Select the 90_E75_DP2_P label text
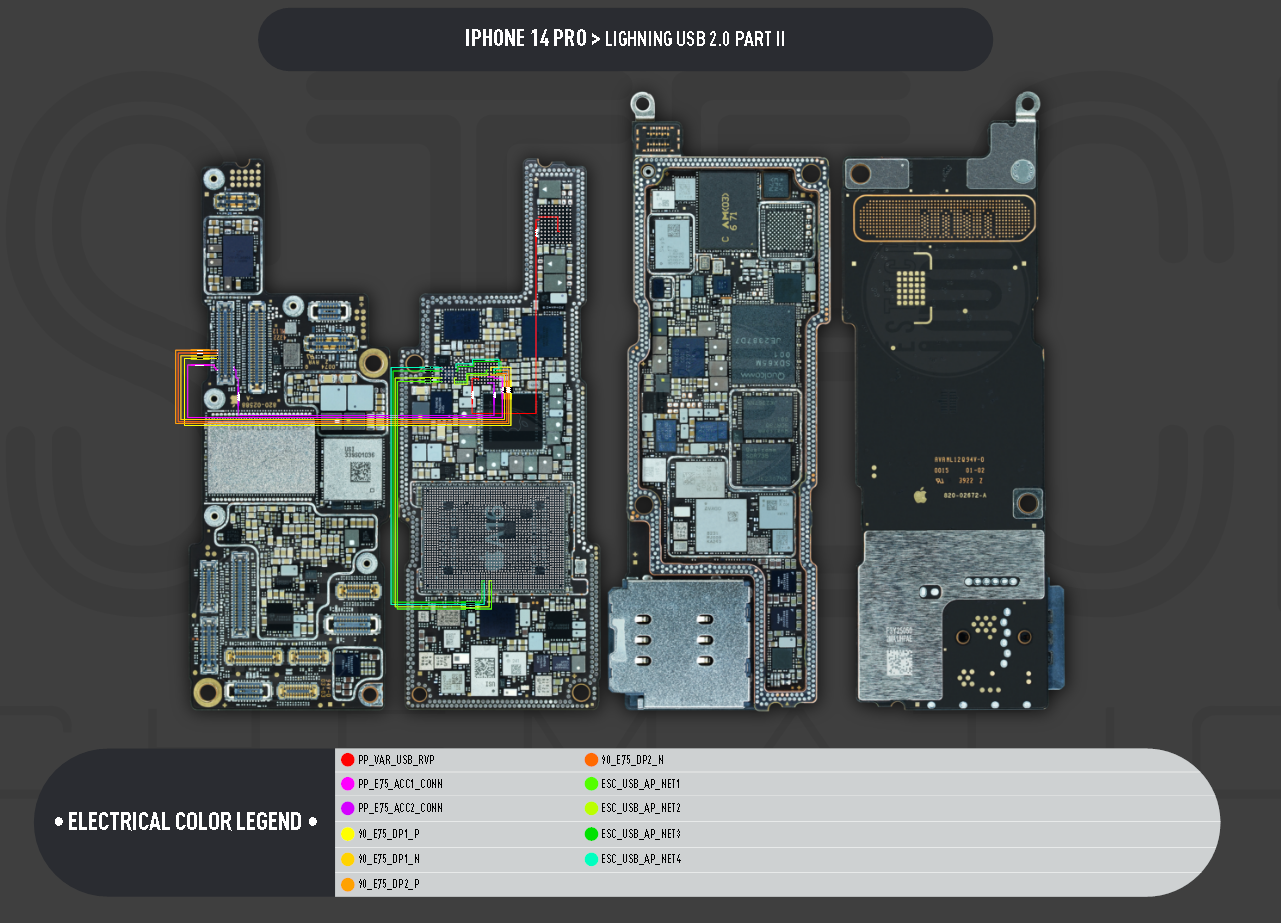Viewport: 1281px width, 923px height. [389, 884]
